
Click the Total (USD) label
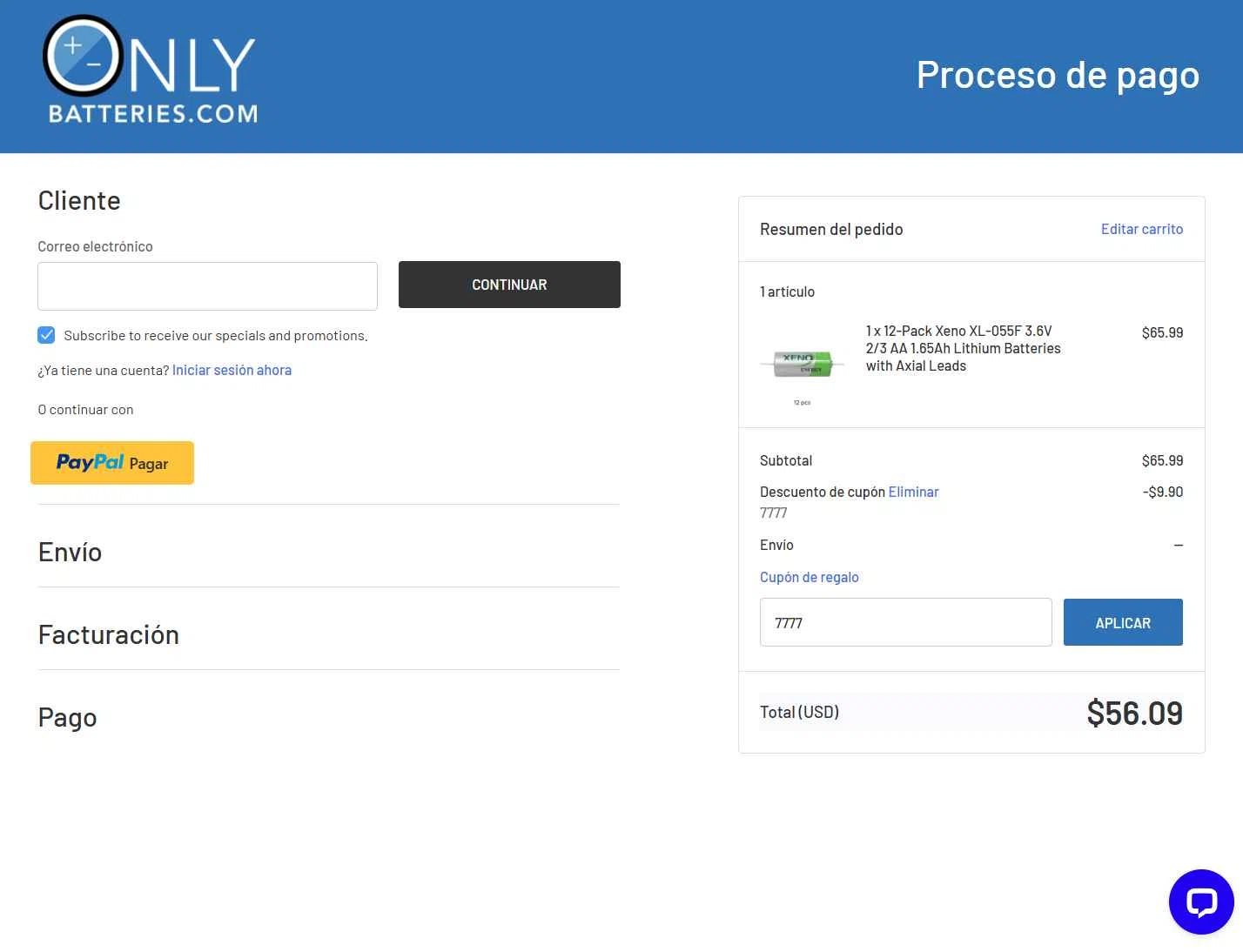coord(799,712)
